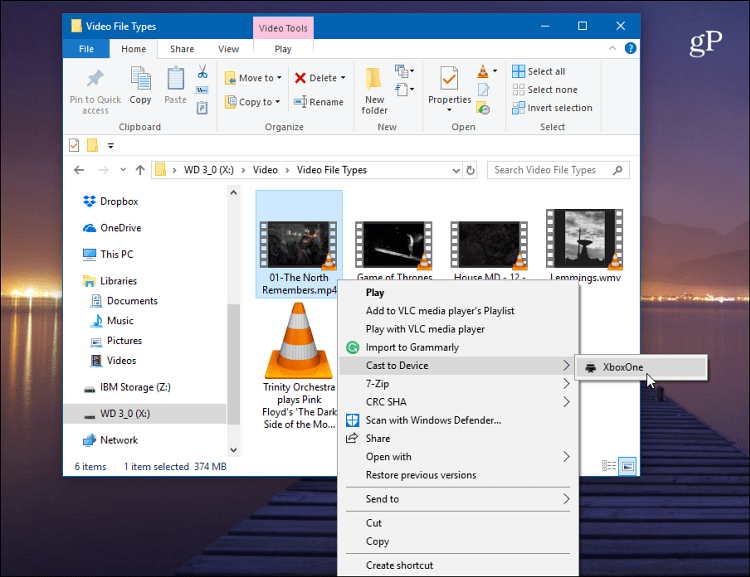Image resolution: width=750 pixels, height=577 pixels.
Task: Select the Lemmings.wmv video thumbnail
Action: pyautogui.click(x=585, y=238)
